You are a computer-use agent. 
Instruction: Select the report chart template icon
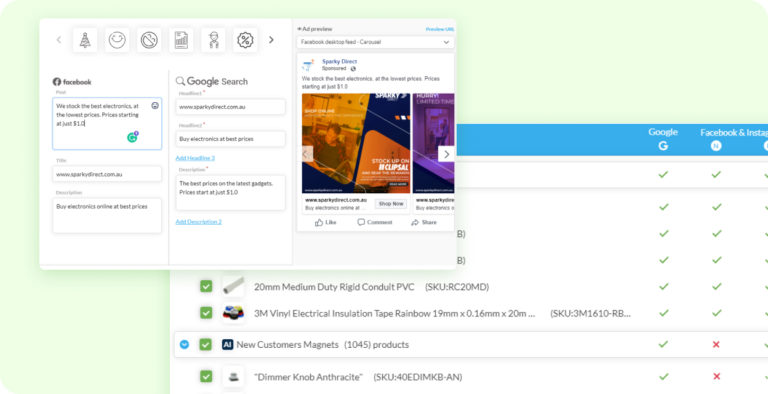click(181, 40)
